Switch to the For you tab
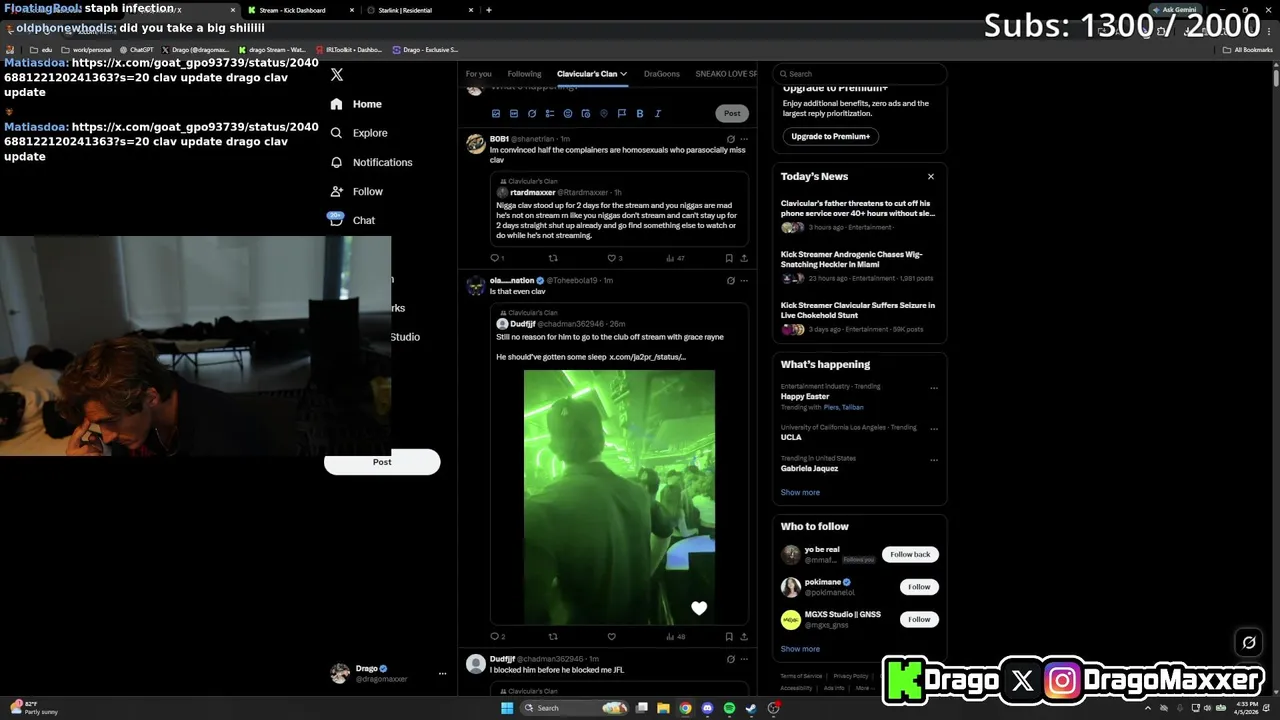Screen dimensions: 1280x720 (x=478, y=74)
